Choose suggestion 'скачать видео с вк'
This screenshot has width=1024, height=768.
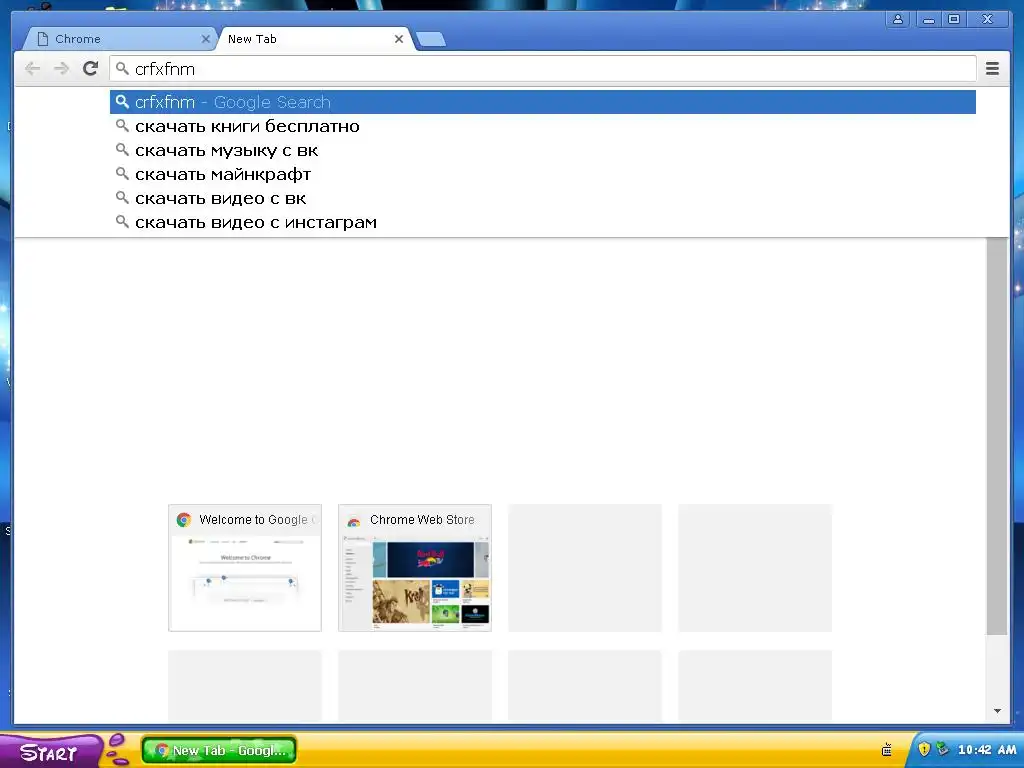coord(543,199)
